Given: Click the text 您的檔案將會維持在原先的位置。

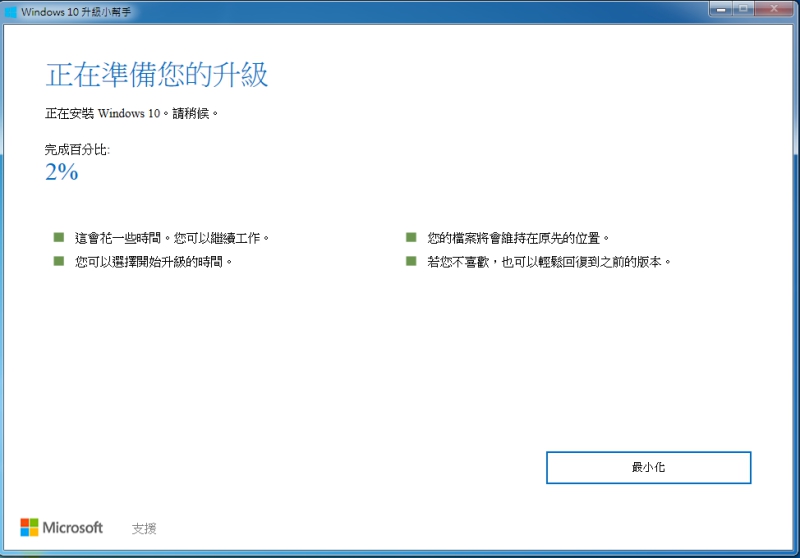Looking at the screenshot, I should (518, 238).
